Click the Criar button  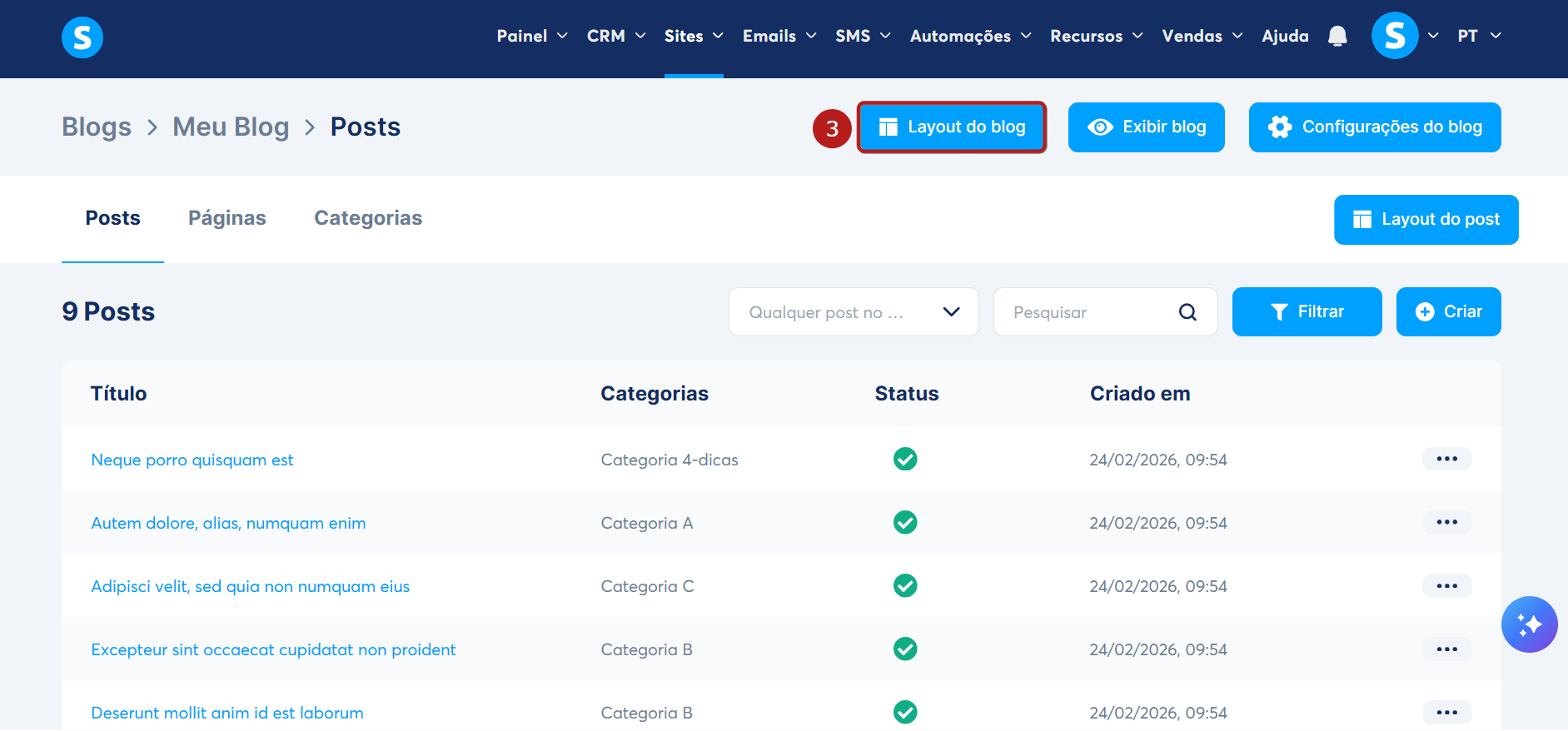tap(1448, 312)
